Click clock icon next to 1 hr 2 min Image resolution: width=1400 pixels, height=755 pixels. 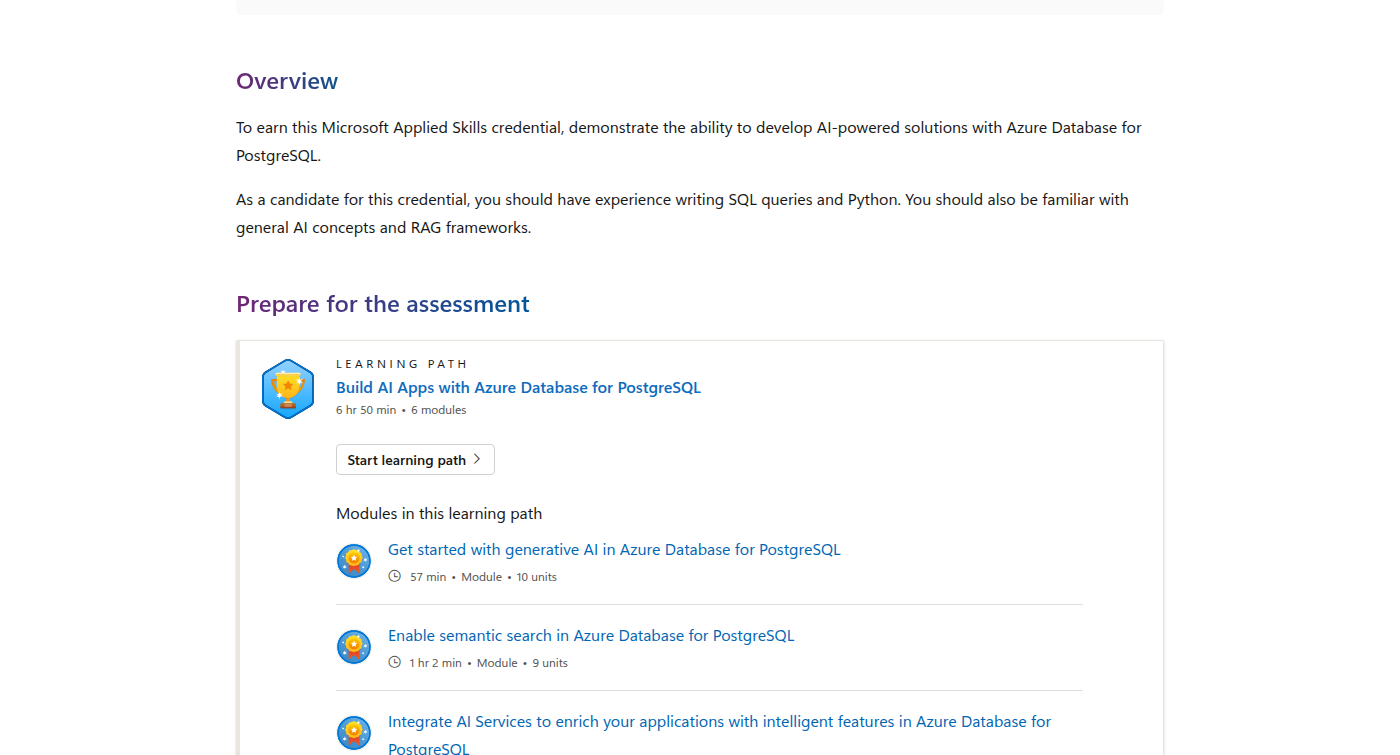coord(394,663)
